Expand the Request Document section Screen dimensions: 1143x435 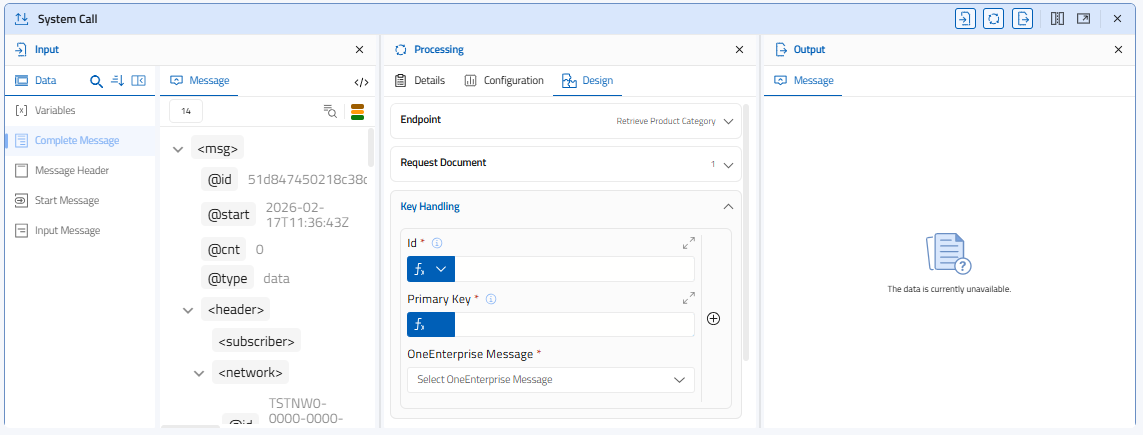point(728,164)
